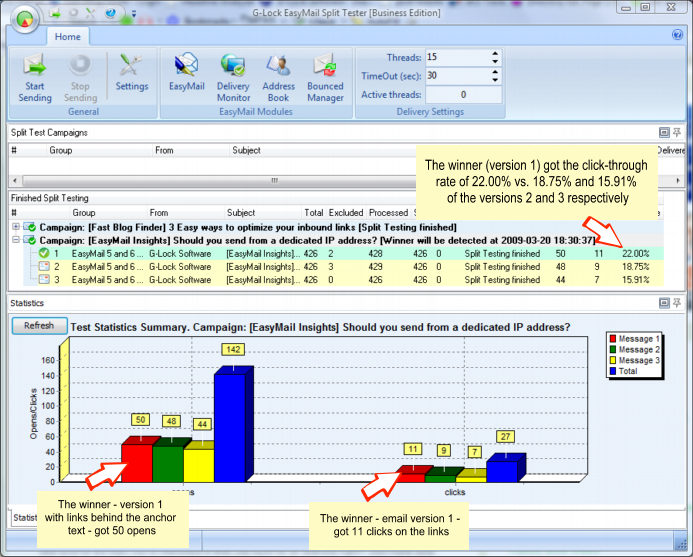Screen dimensions: 693x557
Task: Launch the EasyMail module
Action: tap(187, 73)
